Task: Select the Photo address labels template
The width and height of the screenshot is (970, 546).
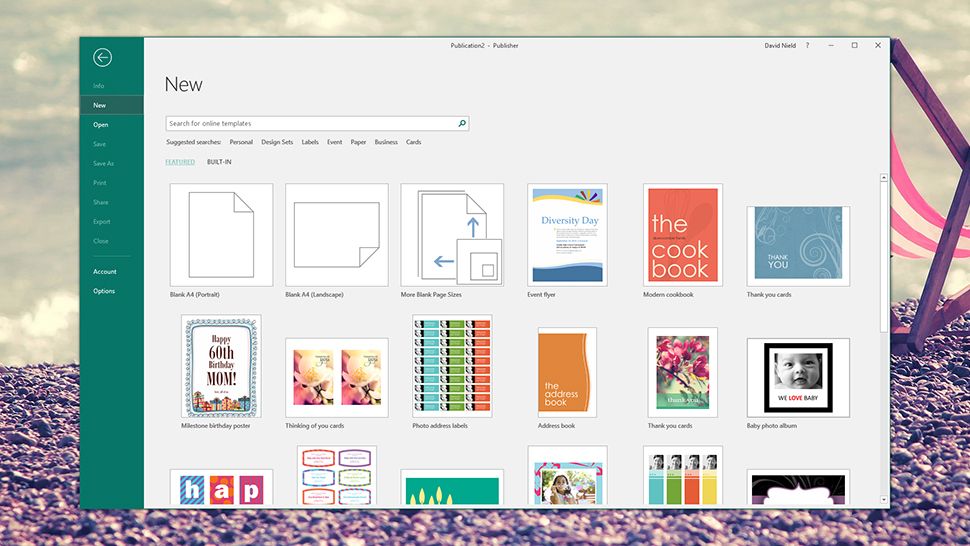Action: point(452,366)
